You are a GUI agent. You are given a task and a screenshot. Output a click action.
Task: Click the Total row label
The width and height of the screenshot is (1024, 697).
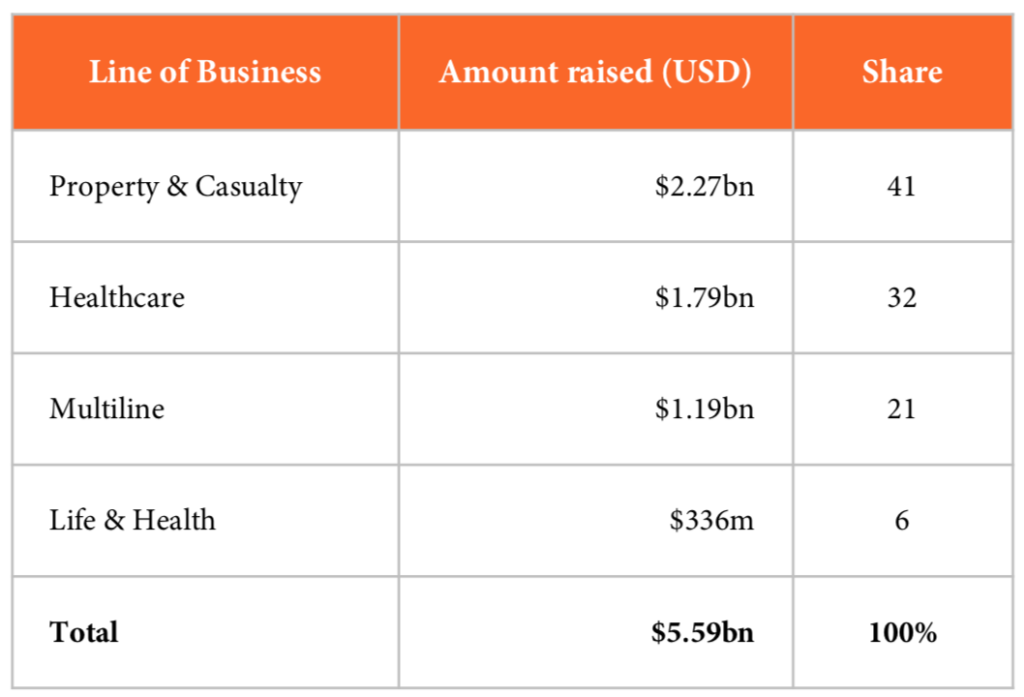pyautogui.click(x=84, y=632)
